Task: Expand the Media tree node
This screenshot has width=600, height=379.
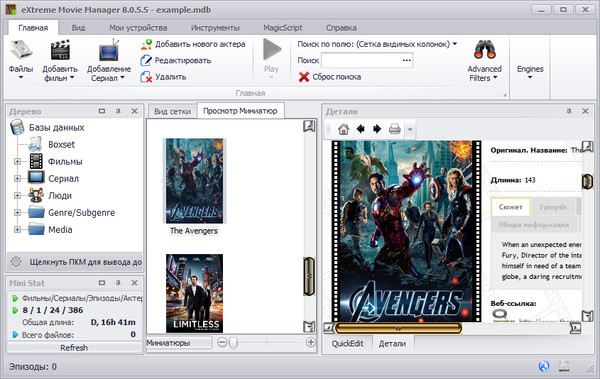Action: (17, 230)
